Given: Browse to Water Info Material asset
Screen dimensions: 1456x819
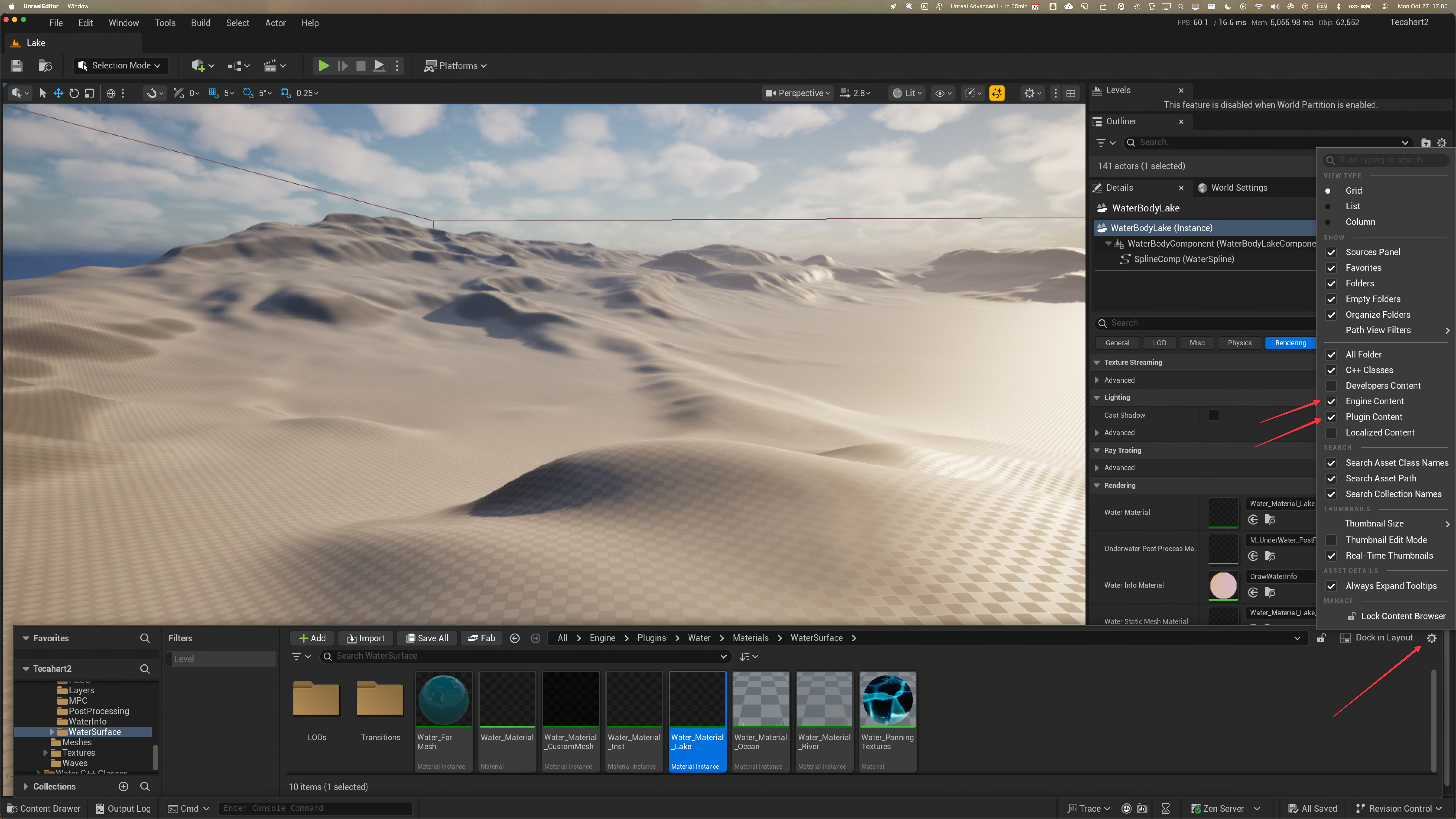Looking at the screenshot, I should tap(1270, 592).
